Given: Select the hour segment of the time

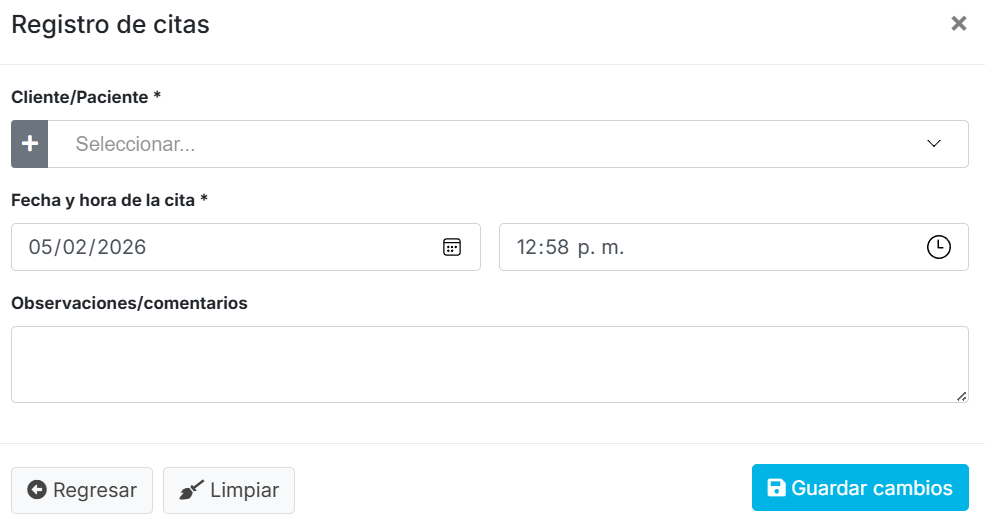Looking at the screenshot, I should coord(527,247).
